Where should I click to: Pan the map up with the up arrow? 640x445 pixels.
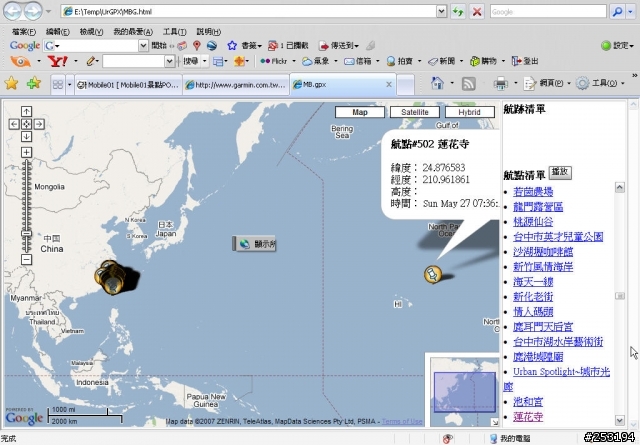coord(27,111)
